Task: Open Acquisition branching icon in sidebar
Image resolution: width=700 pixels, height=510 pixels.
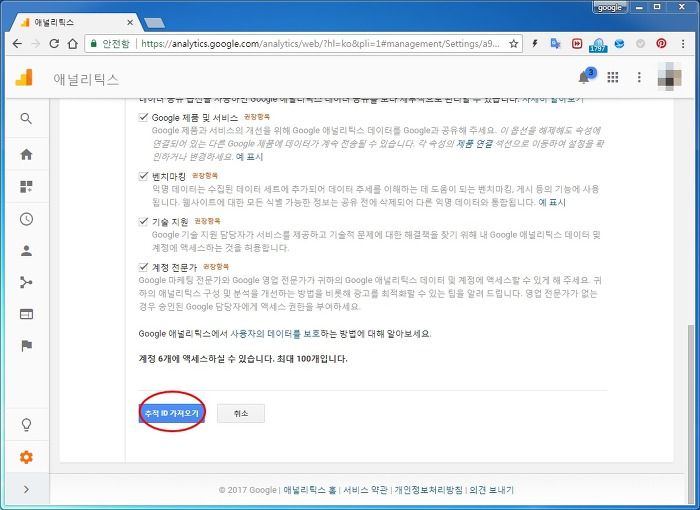Action: coord(26,282)
